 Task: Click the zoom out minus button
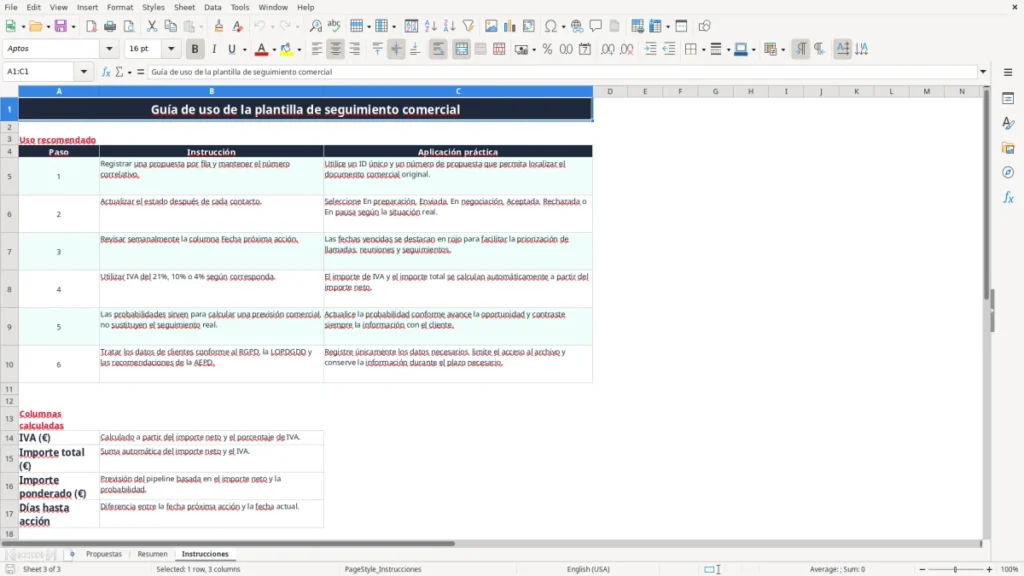tap(922, 569)
